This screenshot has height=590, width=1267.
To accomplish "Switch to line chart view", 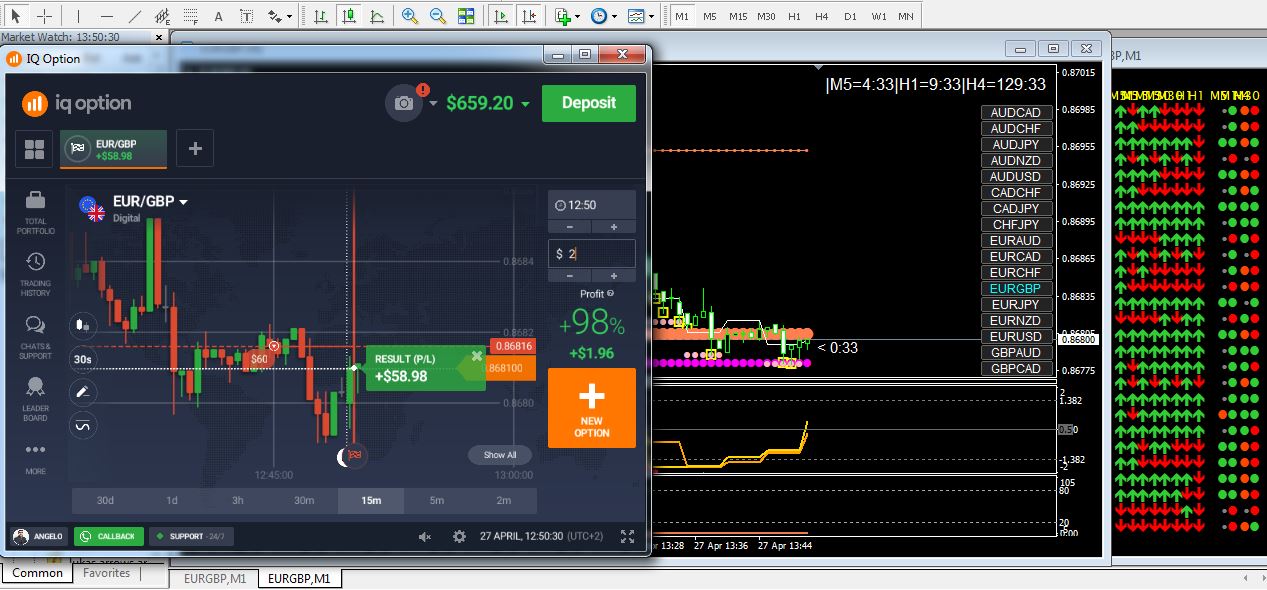I will tap(376, 16).
